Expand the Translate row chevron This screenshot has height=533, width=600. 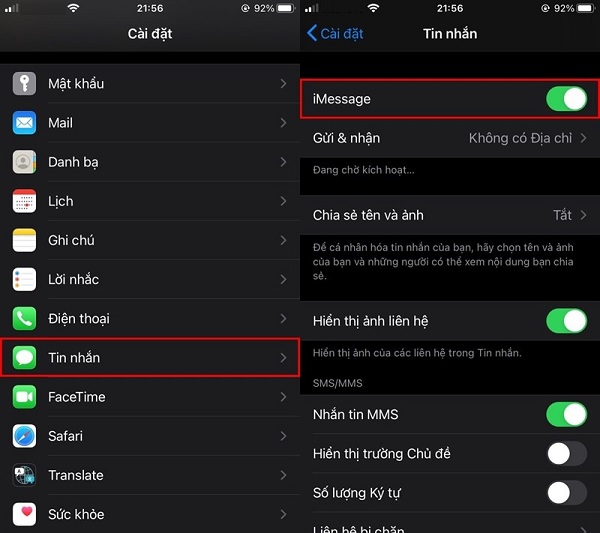(x=283, y=475)
